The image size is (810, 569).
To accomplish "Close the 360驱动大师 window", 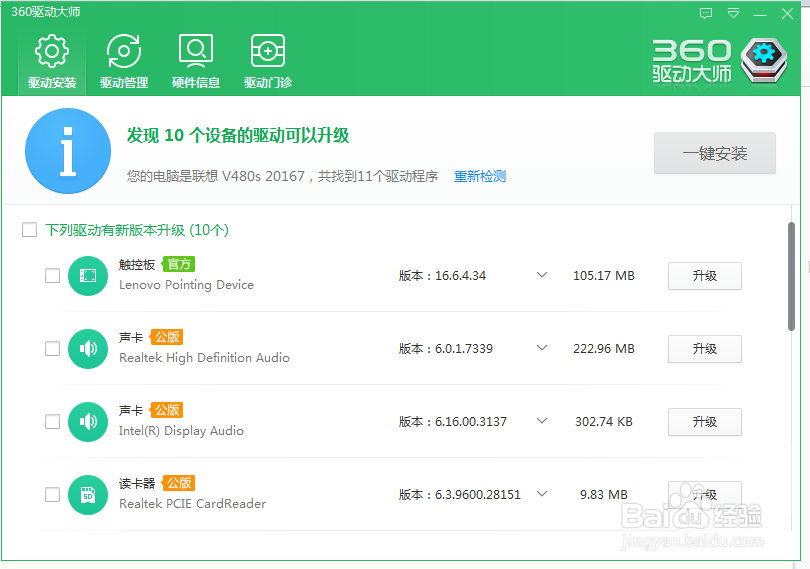I will click(x=787, y=13).
